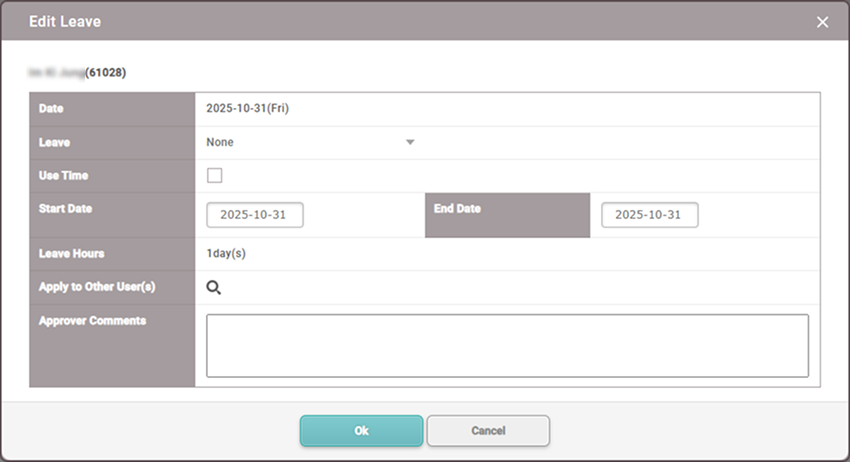
Task: Click the Apply to Other User(s) label
Action: coord(96,287)
